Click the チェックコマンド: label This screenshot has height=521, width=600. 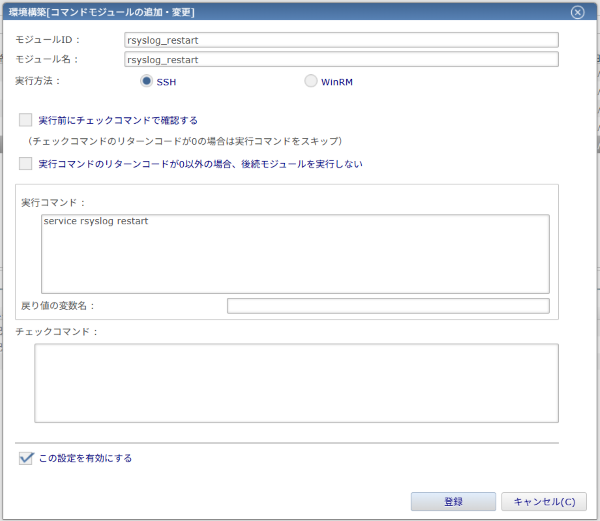tap(56, 331)
